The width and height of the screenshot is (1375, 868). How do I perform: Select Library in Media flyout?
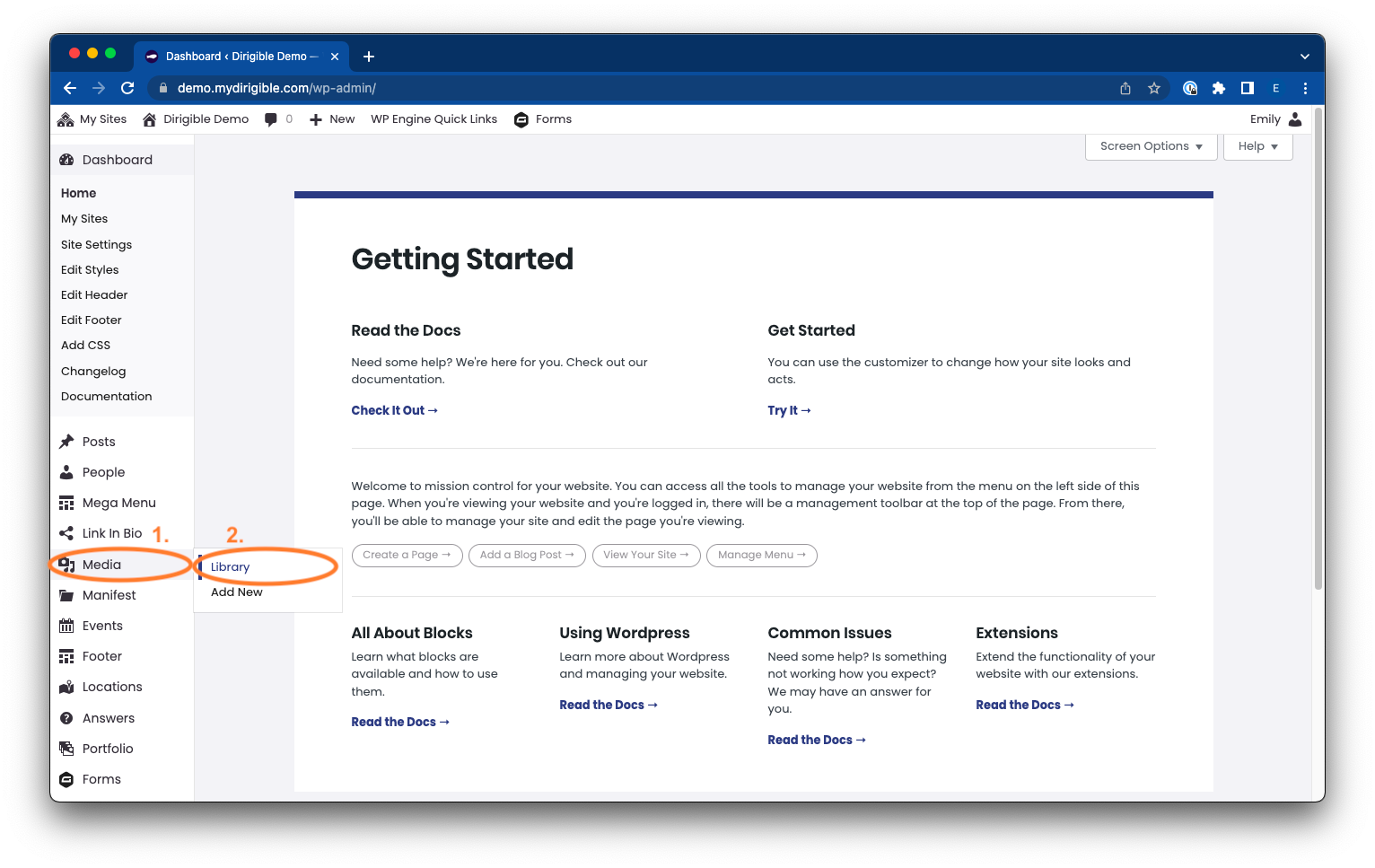(231, 567)
